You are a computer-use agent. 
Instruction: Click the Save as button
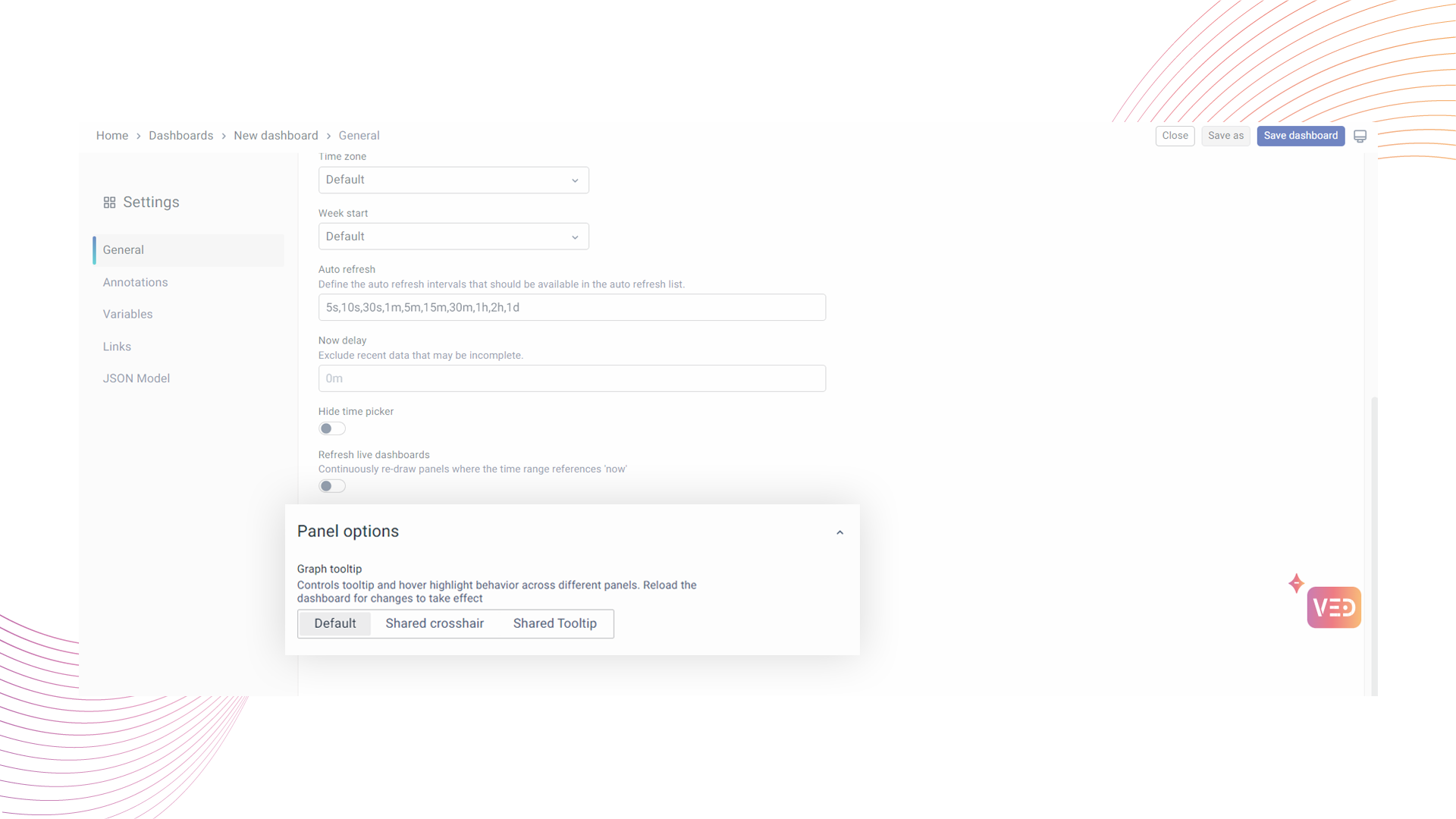[1225, 136]
